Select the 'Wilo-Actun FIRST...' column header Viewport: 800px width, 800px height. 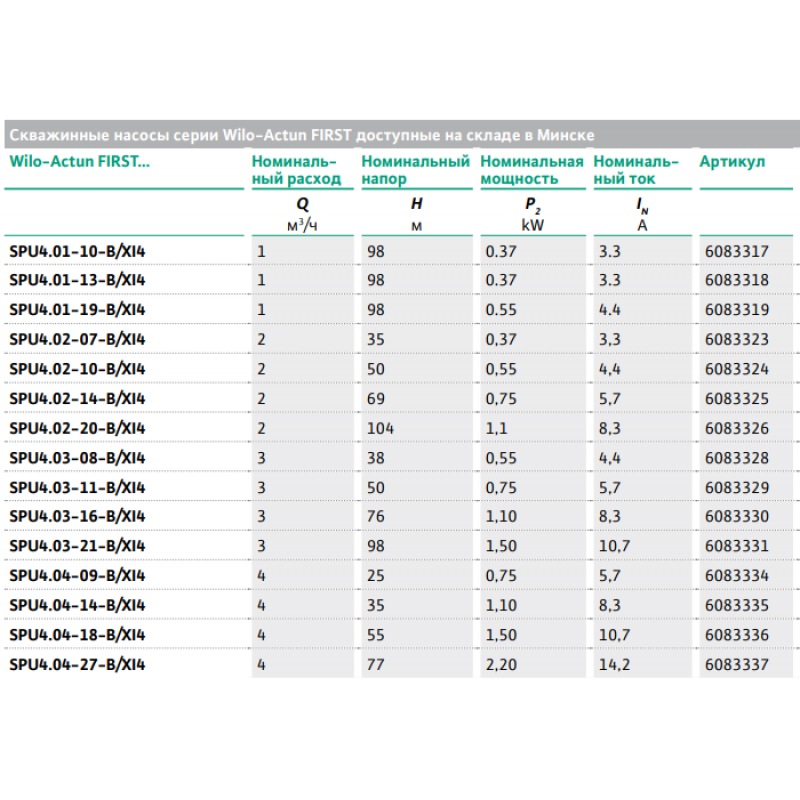[80, 161]
